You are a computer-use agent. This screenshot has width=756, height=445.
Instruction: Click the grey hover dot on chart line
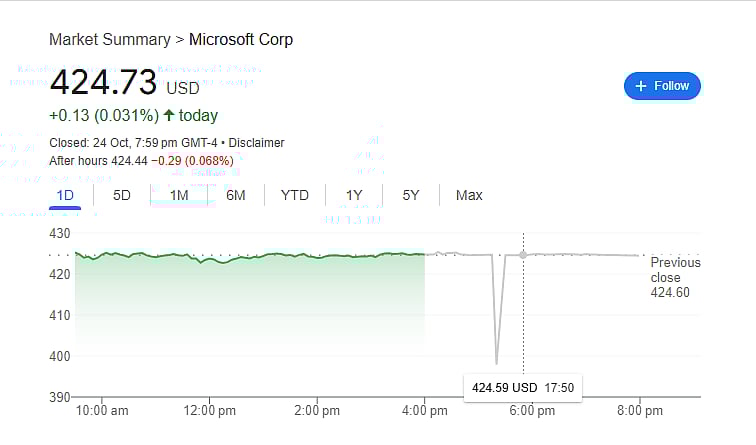[x=522, y=254]
